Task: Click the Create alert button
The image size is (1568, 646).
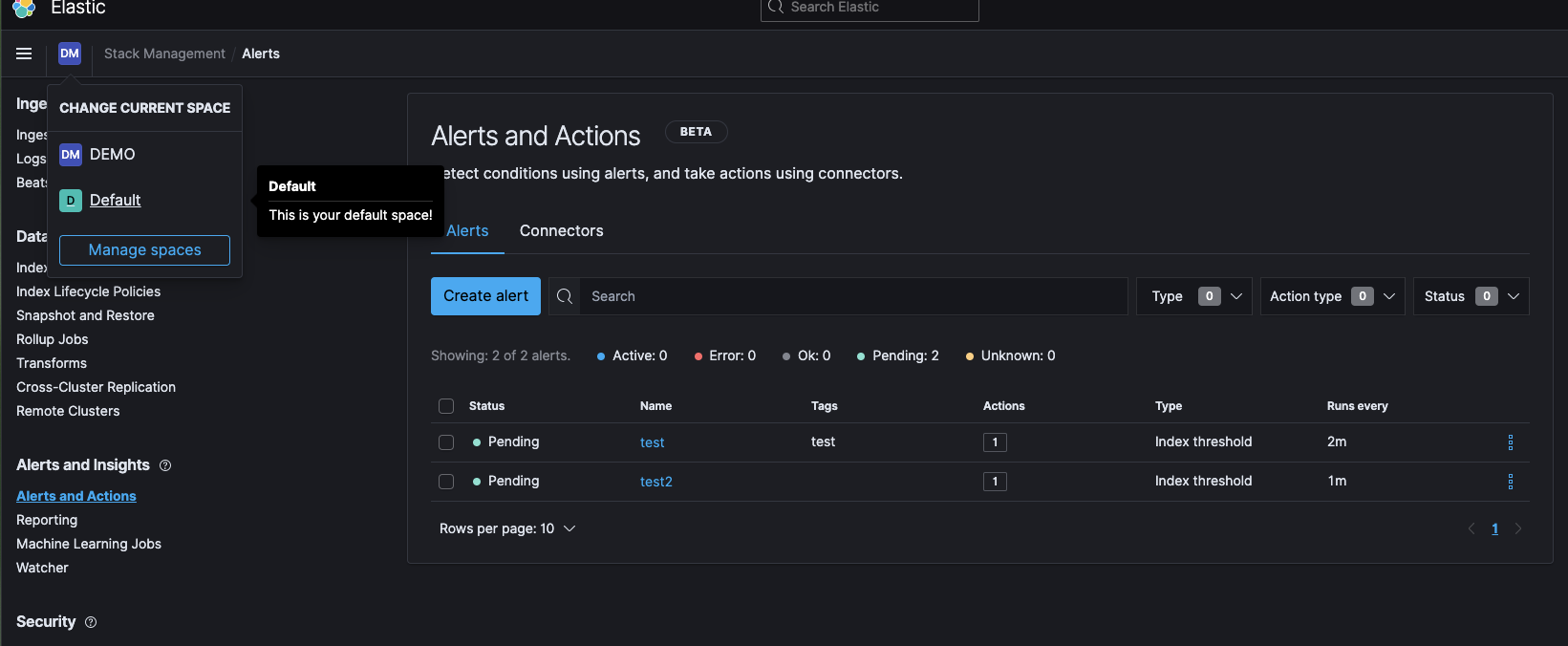Action: (485, 296)
